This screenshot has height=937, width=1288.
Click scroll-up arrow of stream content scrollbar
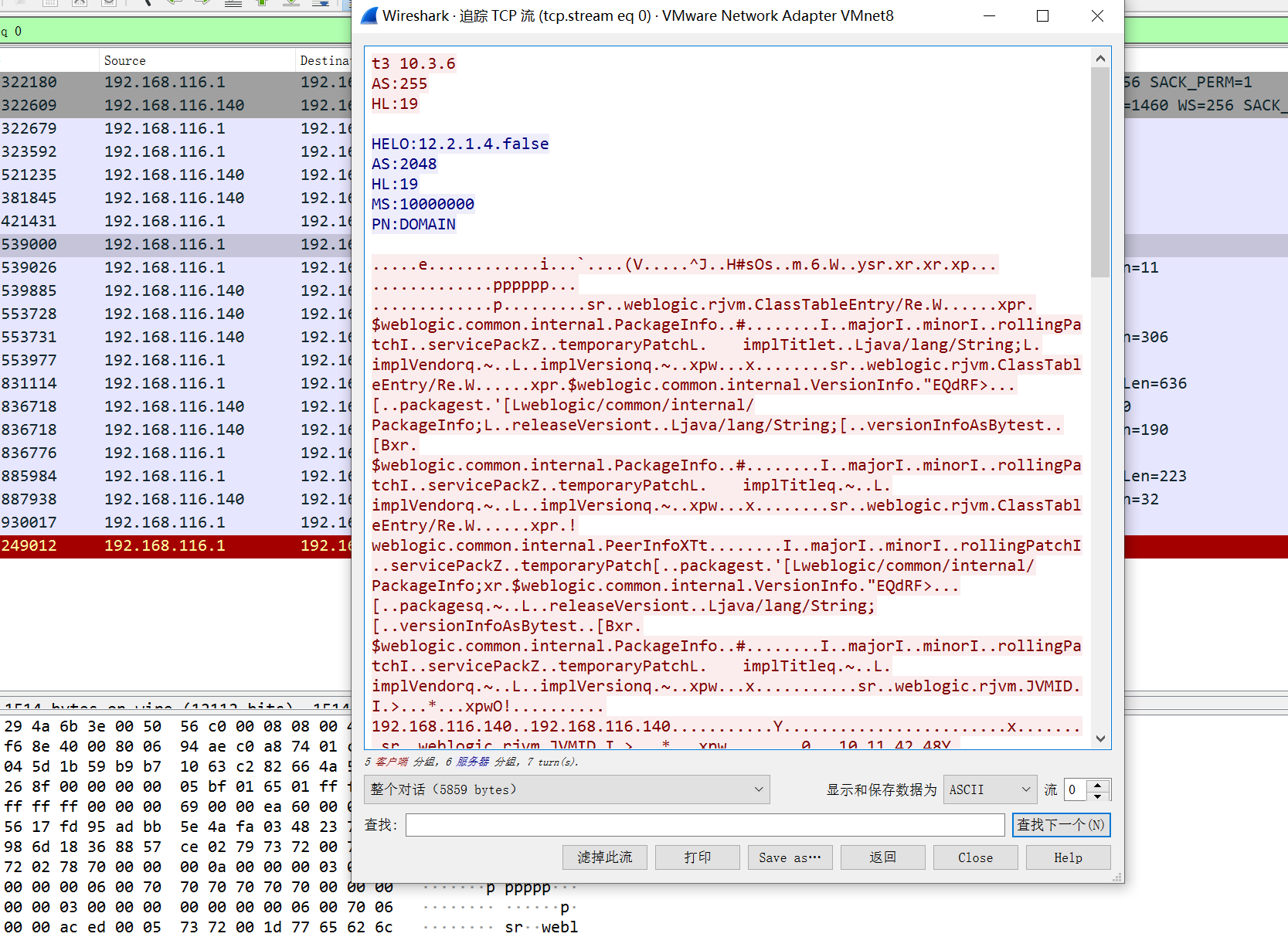(1100, 58)
